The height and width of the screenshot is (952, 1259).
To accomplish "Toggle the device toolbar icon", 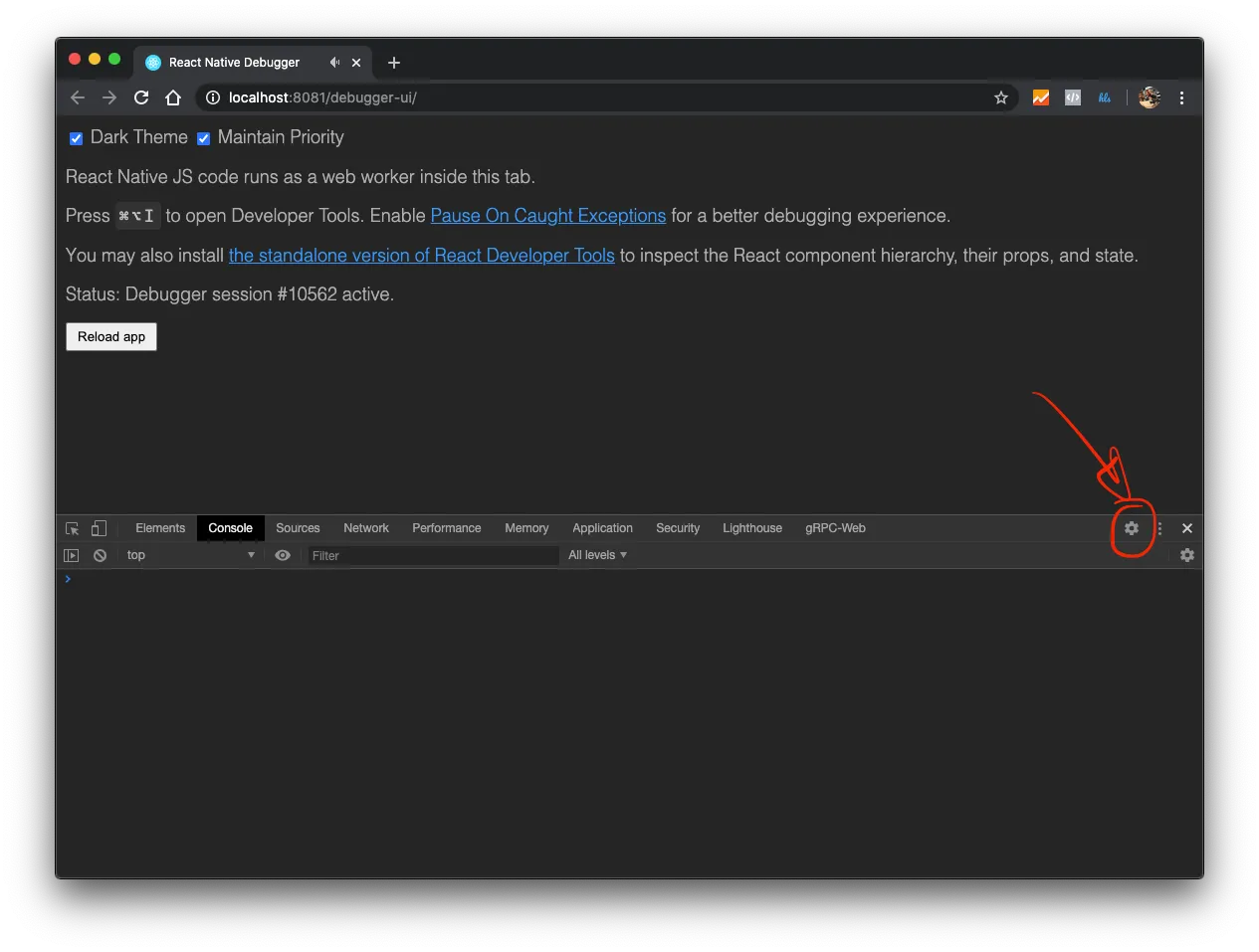I will (99, 528).
